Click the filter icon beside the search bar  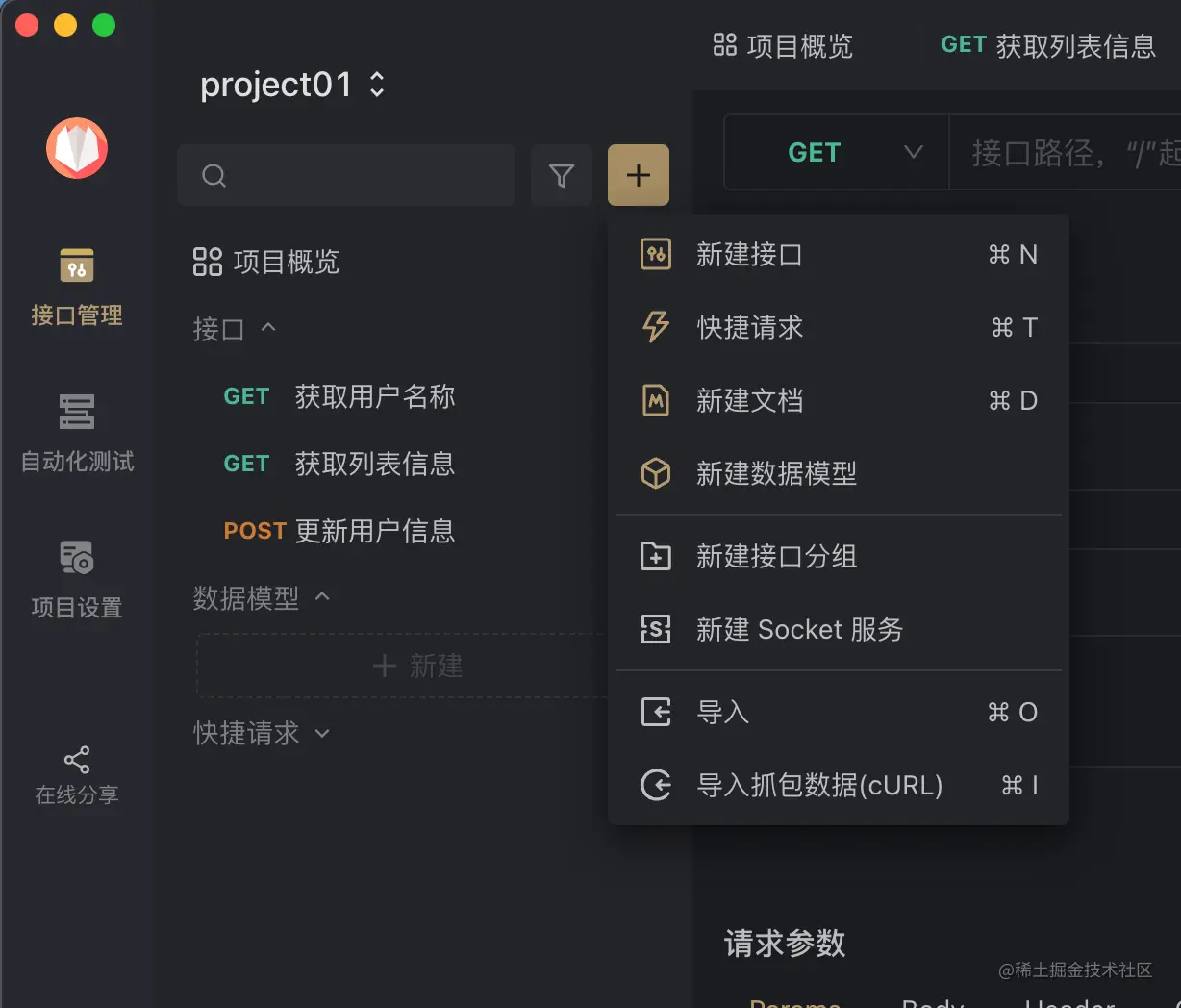point(562,175)
